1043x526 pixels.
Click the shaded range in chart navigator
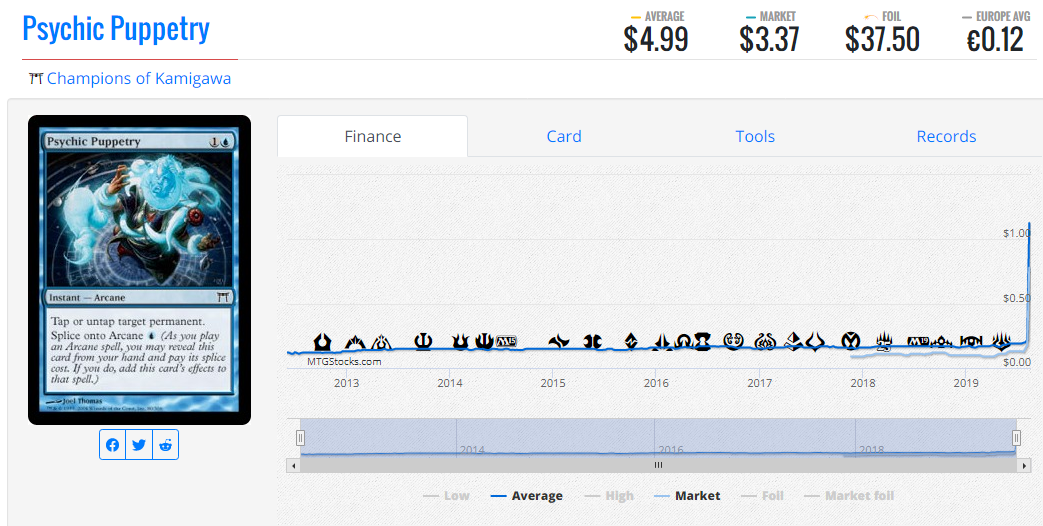tap(658, 438)
